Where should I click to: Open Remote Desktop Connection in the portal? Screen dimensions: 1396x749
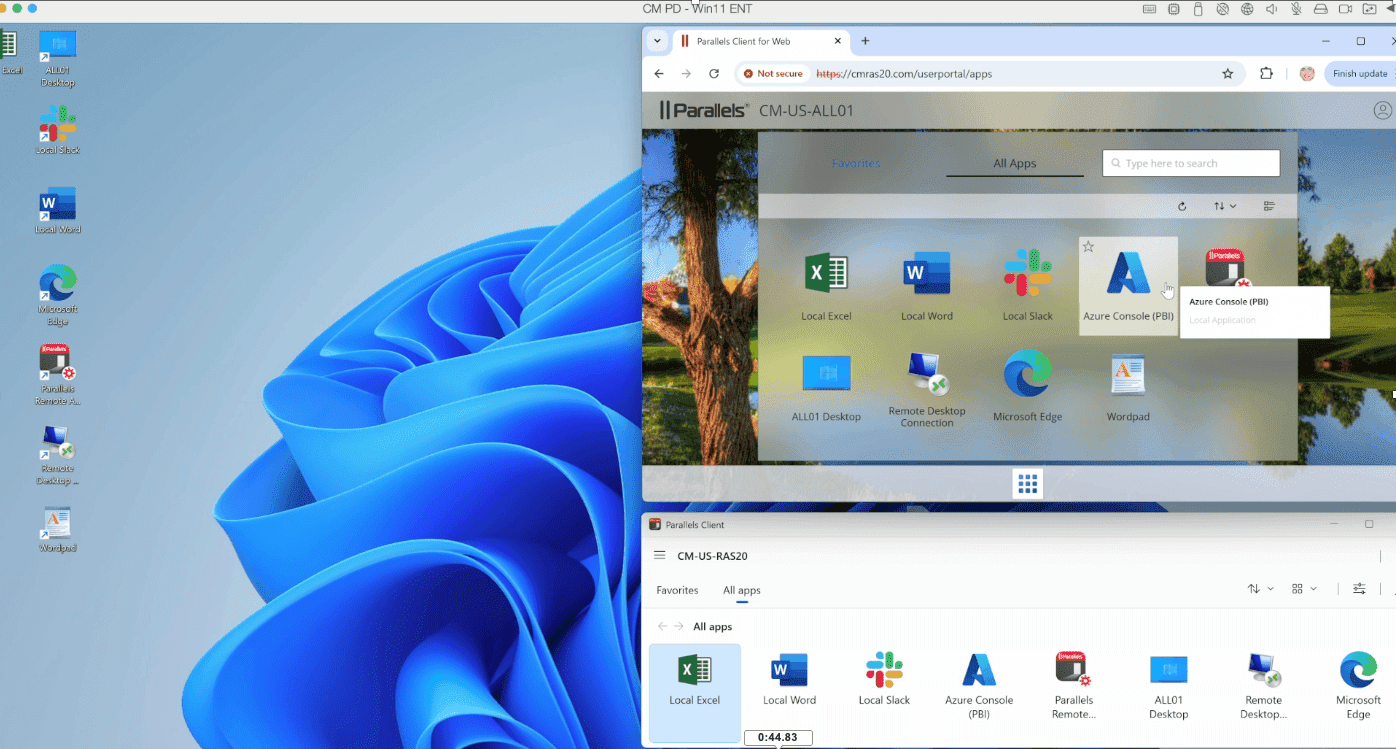click(x=927, y=385)
